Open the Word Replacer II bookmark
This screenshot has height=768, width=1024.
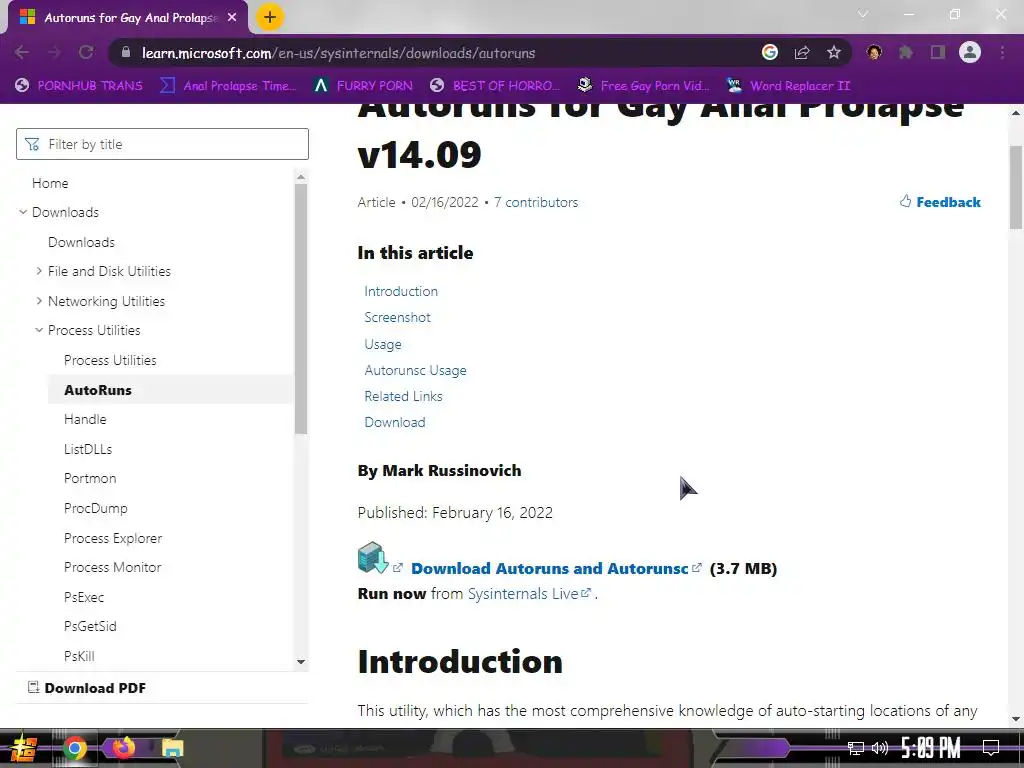[x=788, y=86]
